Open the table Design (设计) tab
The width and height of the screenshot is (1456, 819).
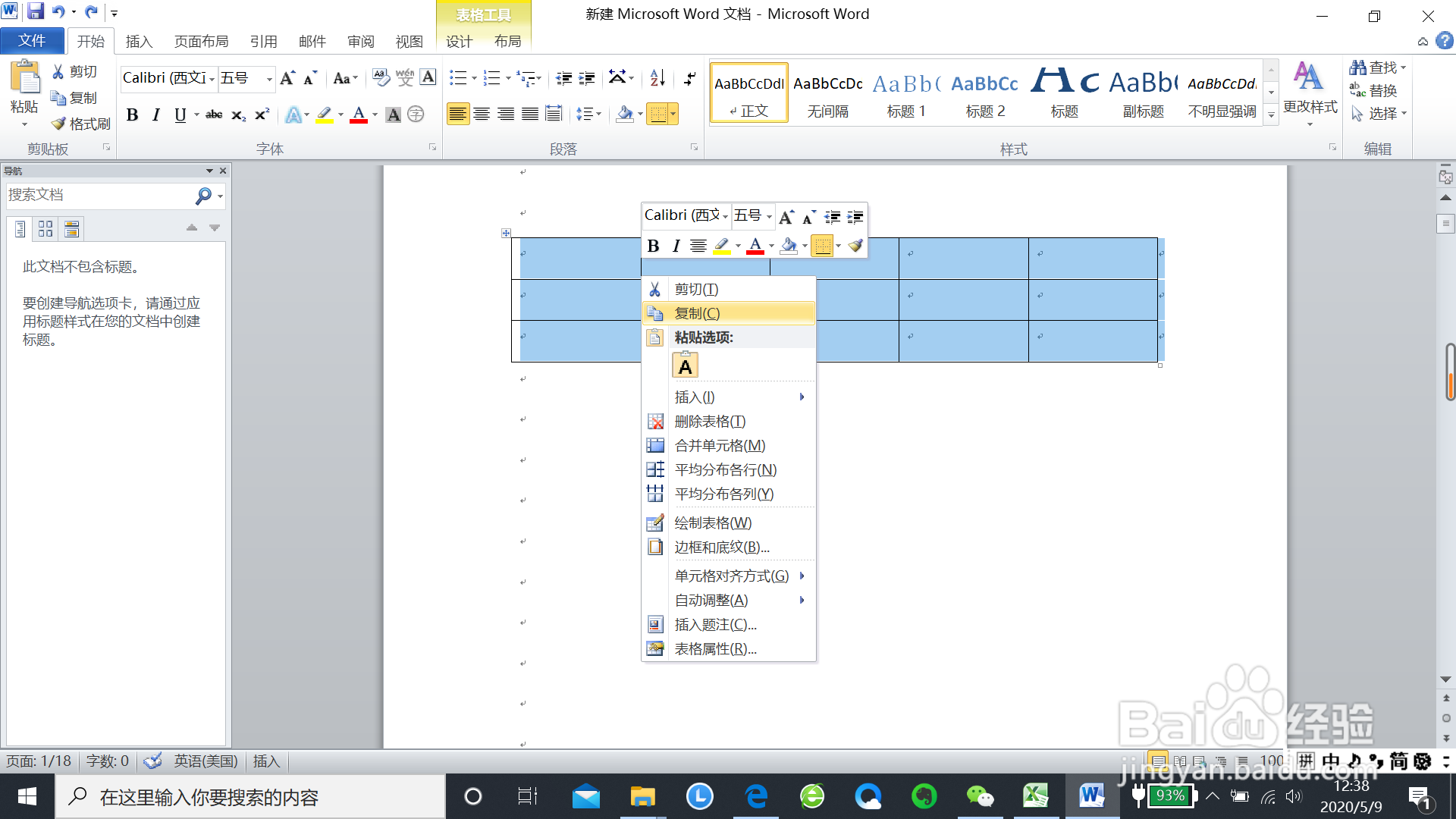459,41
